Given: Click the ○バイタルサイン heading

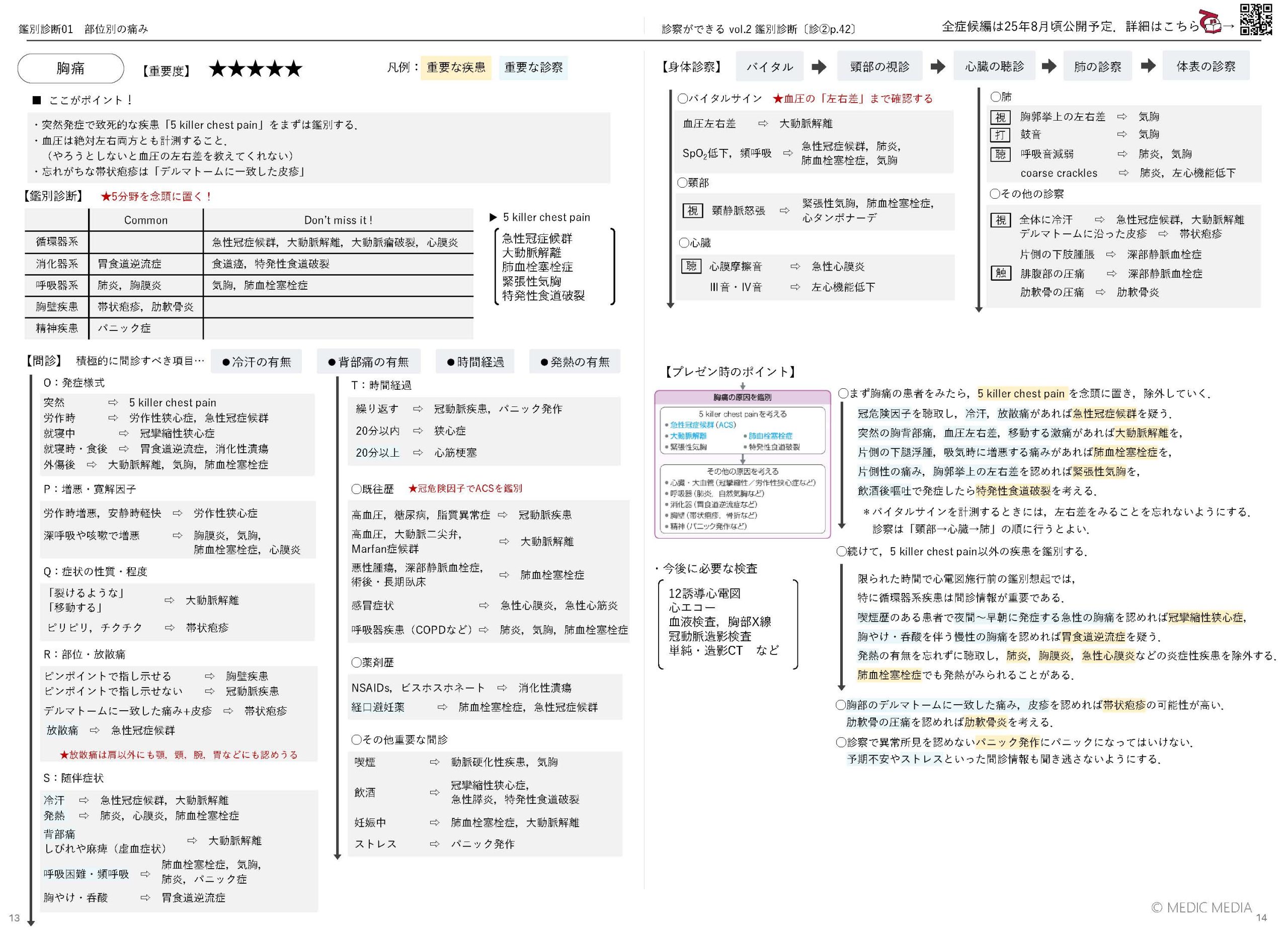Looking at the screenshot, I should click(719, 99).
